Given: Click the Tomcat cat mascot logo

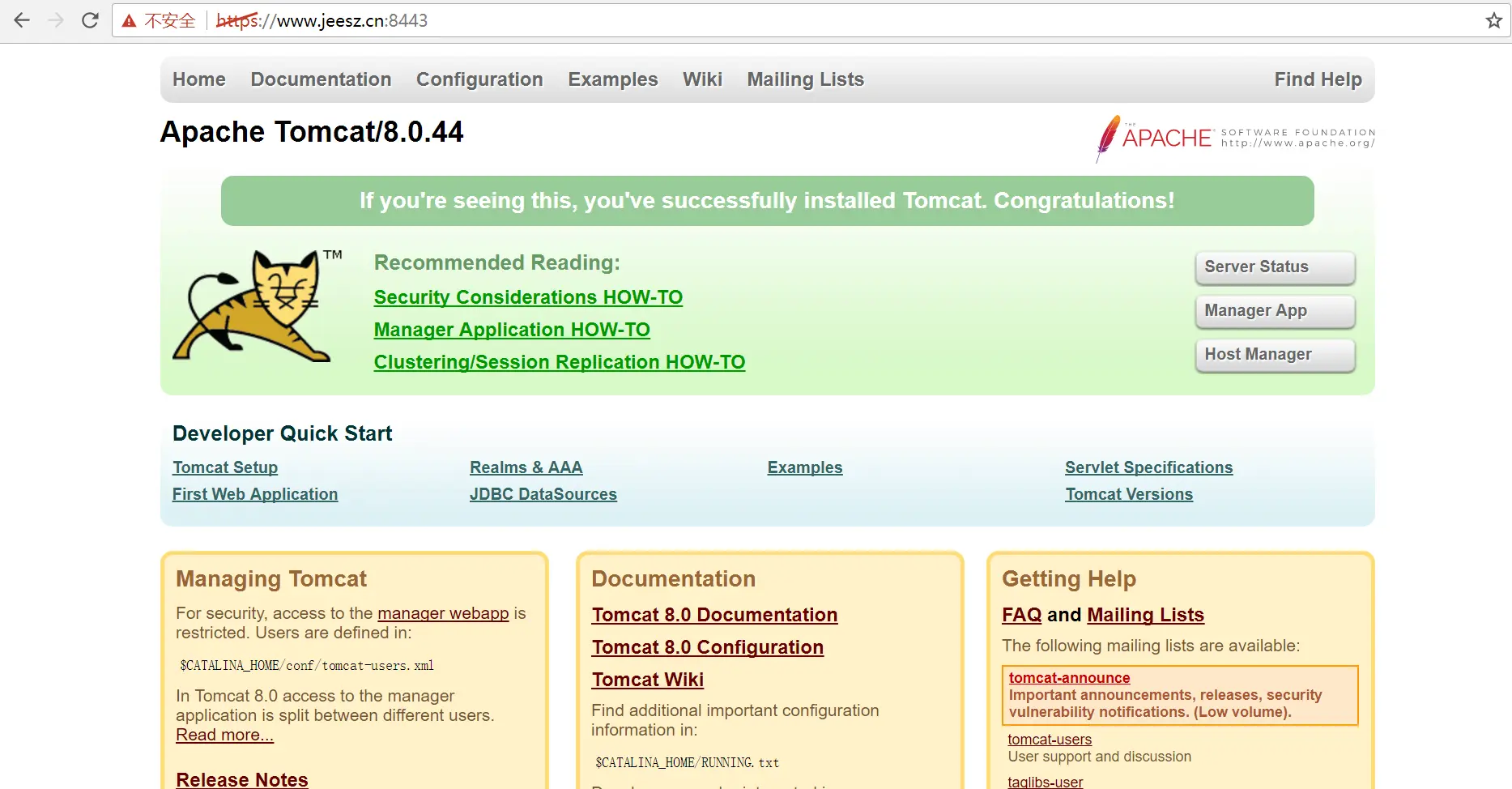Looking at the screenshot, I should click(x=258, y=305).
